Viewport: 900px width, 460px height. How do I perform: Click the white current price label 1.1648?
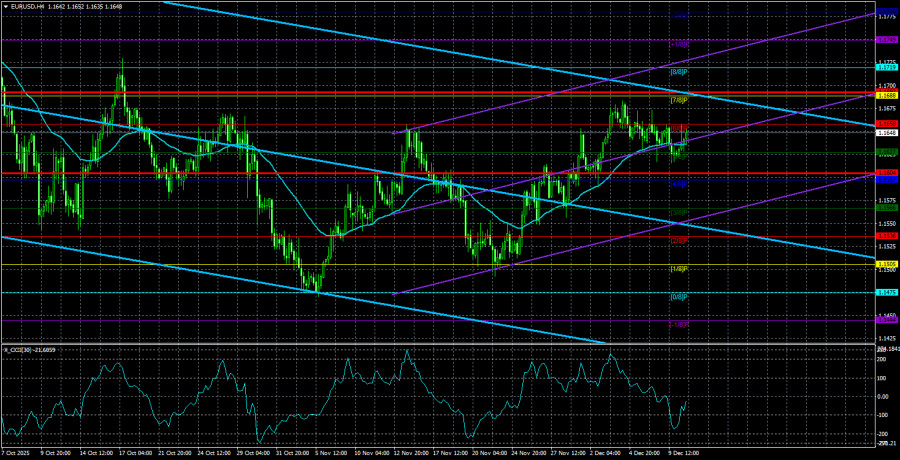[x=885, y=133]
